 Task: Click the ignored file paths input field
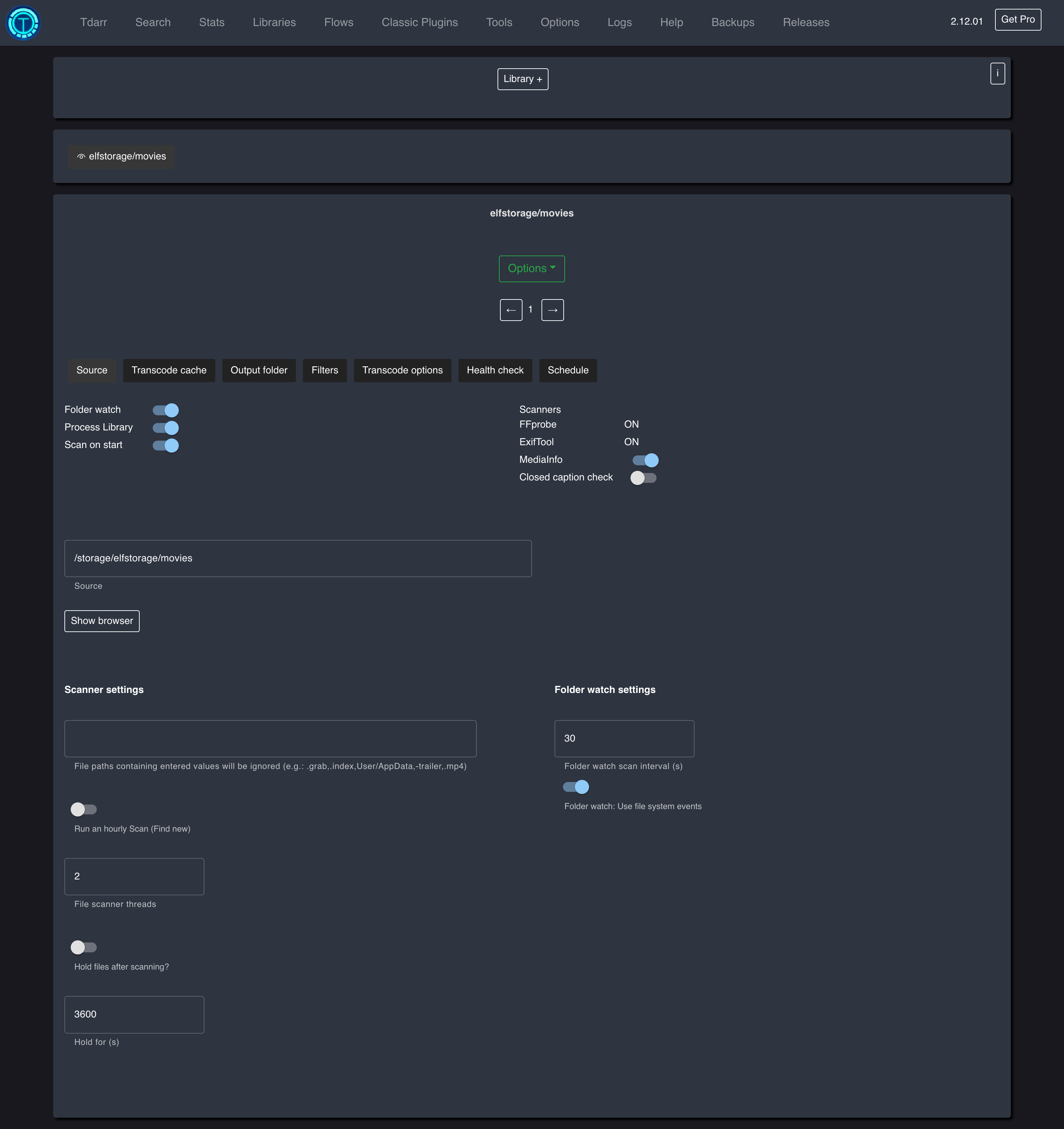coord(270,738)
